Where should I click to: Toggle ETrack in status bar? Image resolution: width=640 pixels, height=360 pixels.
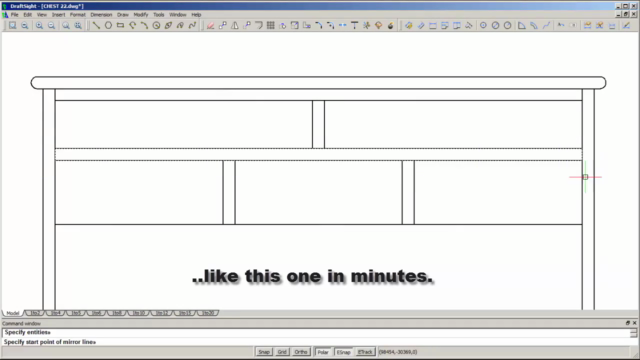coord(365,352)
